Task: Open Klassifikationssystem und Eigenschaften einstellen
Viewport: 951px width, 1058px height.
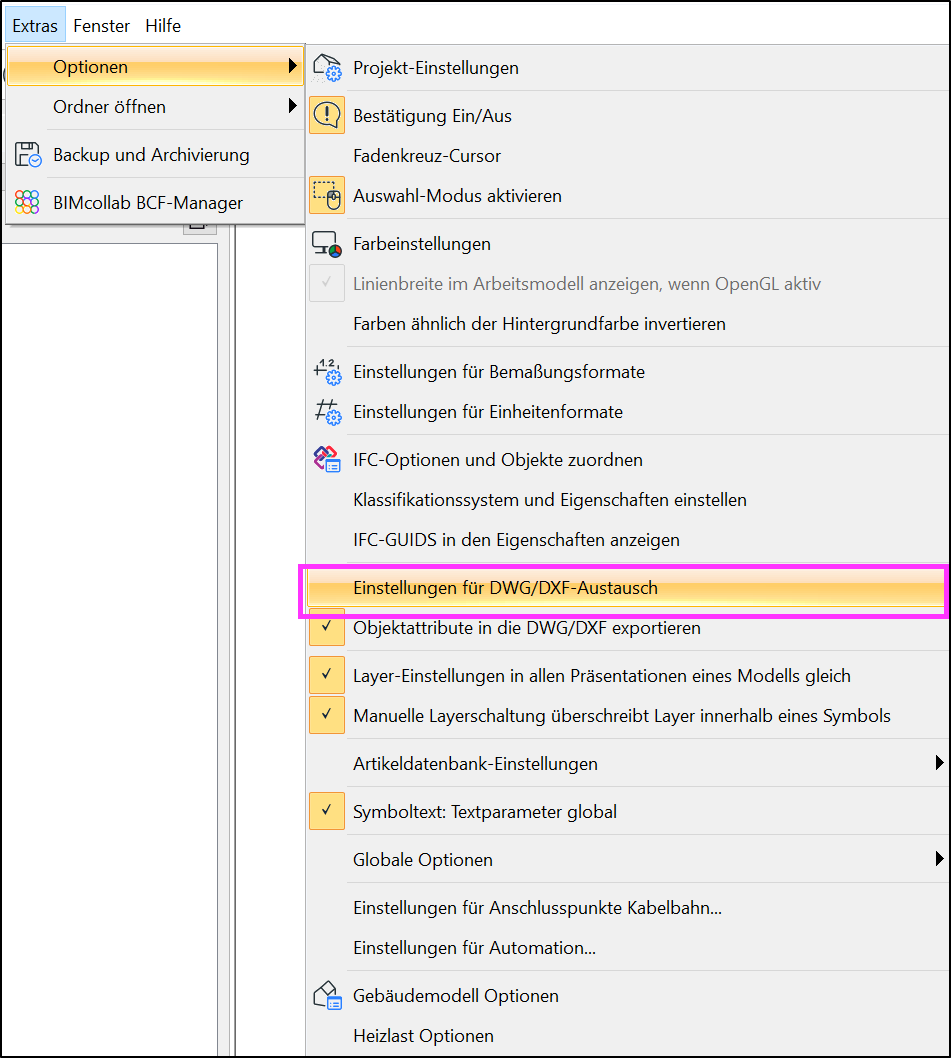Action: pos(628,499)
